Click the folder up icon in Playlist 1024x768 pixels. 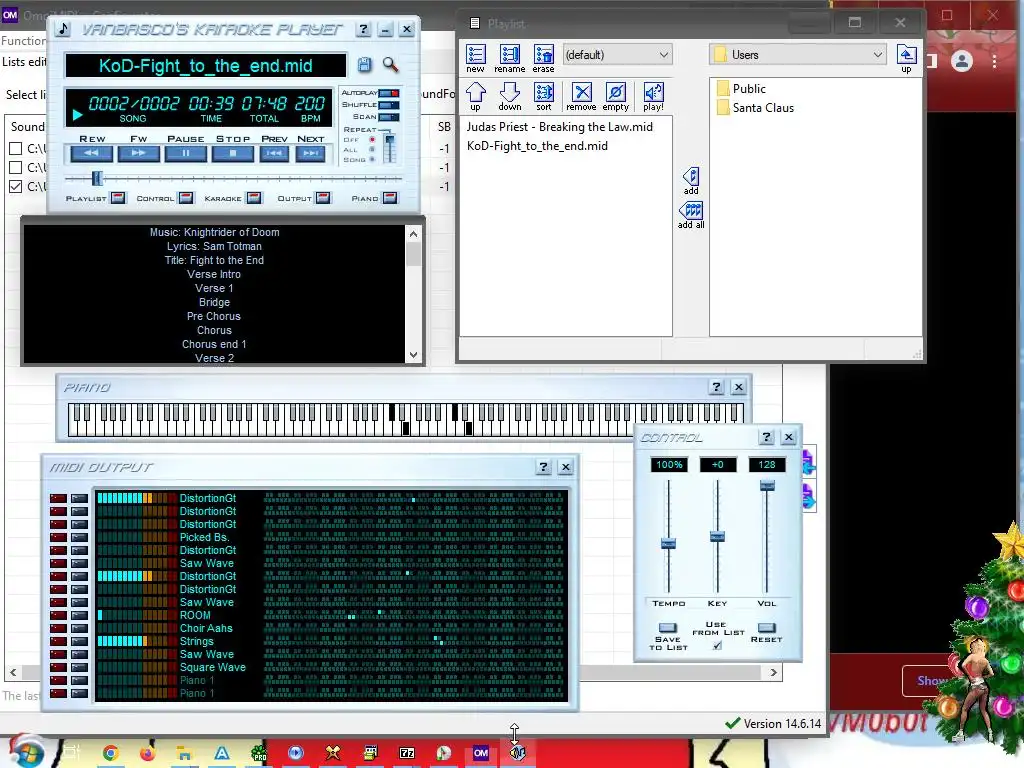(x=906, y=58)
